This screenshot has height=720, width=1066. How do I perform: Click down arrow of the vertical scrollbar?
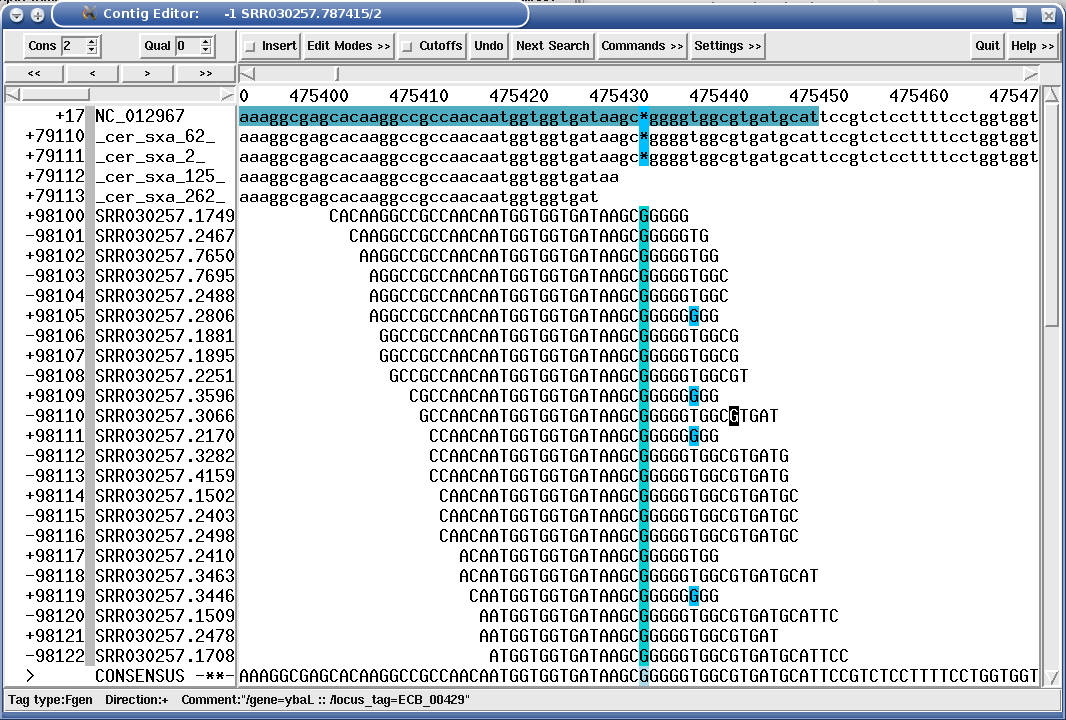click(1051, 677)
